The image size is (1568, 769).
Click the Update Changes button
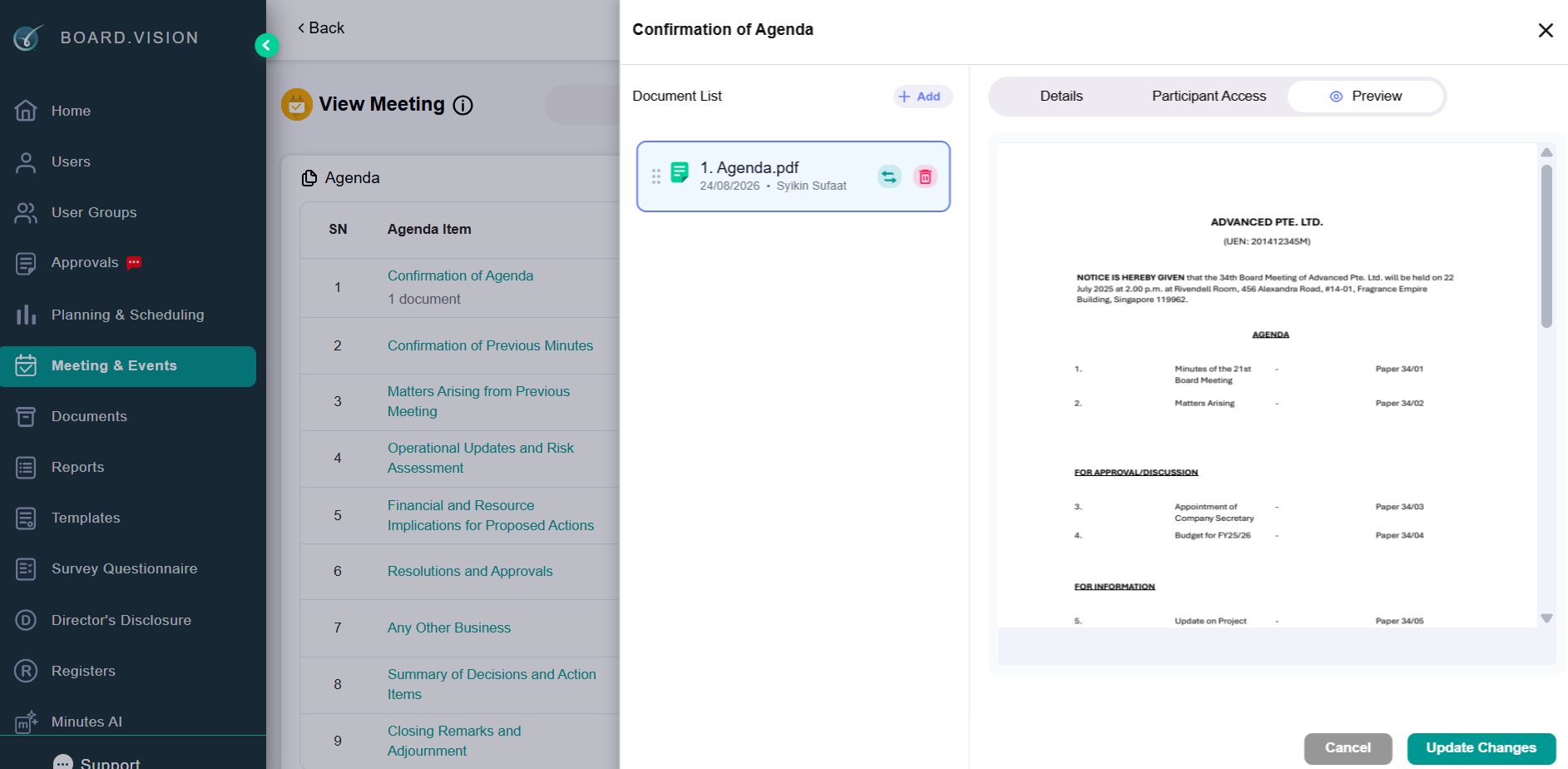pos(1481,748)
